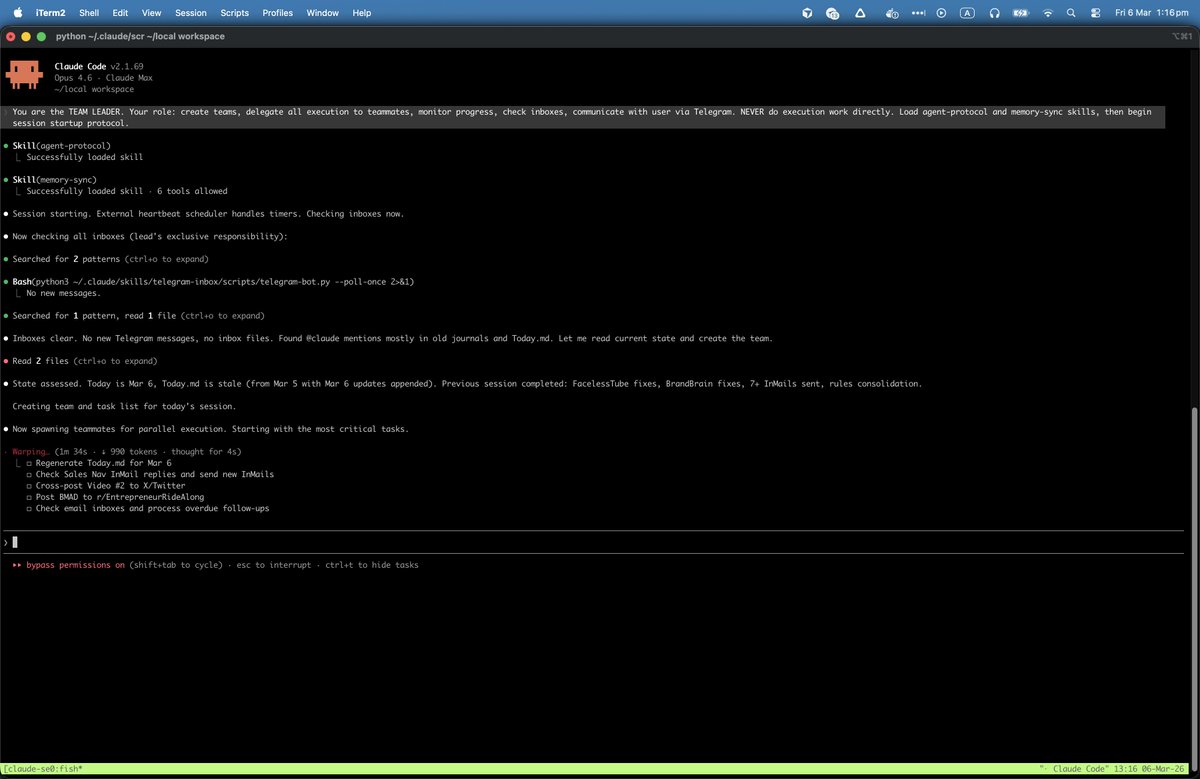The width and height of the screenshot is (1200, 779).
Task: Open Control Center icon
Action: 1095,13
